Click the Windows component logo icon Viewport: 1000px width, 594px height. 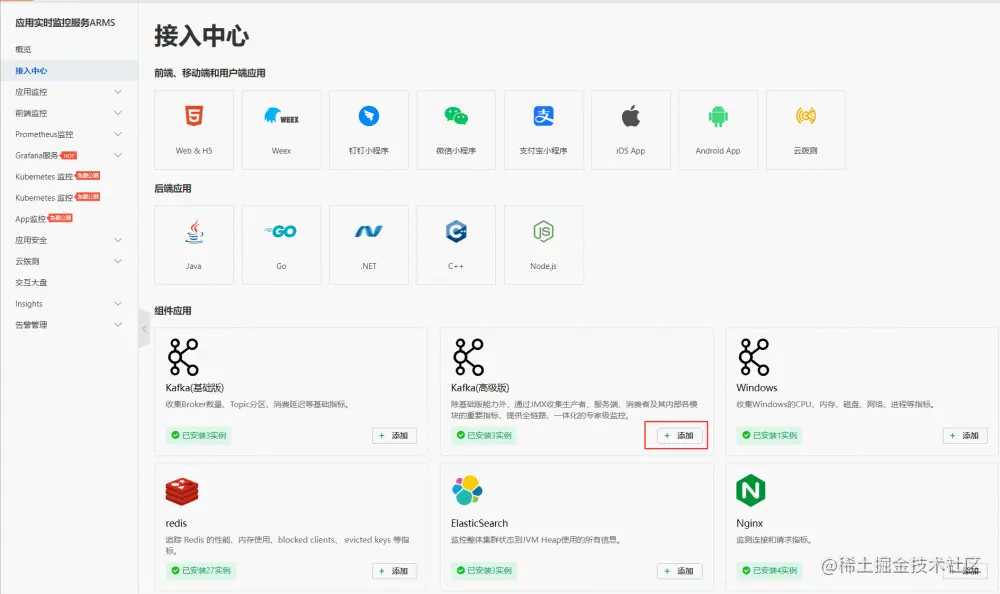tap(754, 357)
